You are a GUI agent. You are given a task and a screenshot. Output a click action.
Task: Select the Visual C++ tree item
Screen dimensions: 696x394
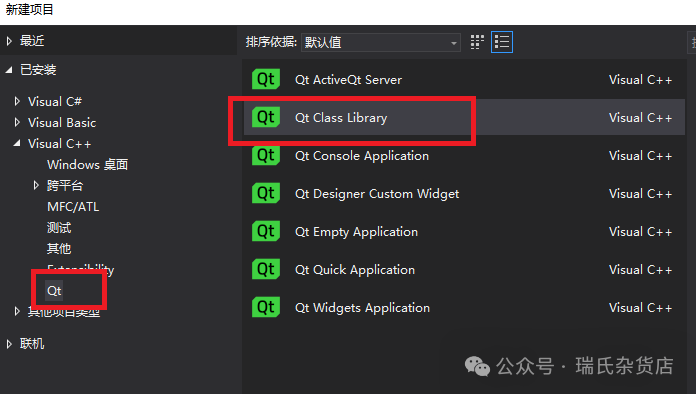click(x=59, y=144)
